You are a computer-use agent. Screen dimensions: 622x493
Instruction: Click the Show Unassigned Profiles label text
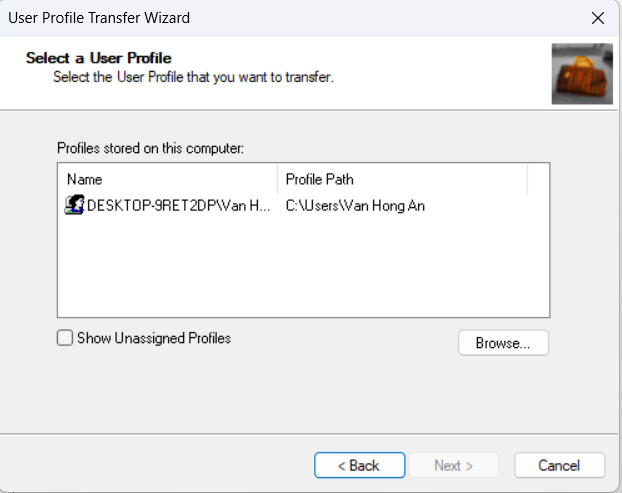[x=156, y=338]
